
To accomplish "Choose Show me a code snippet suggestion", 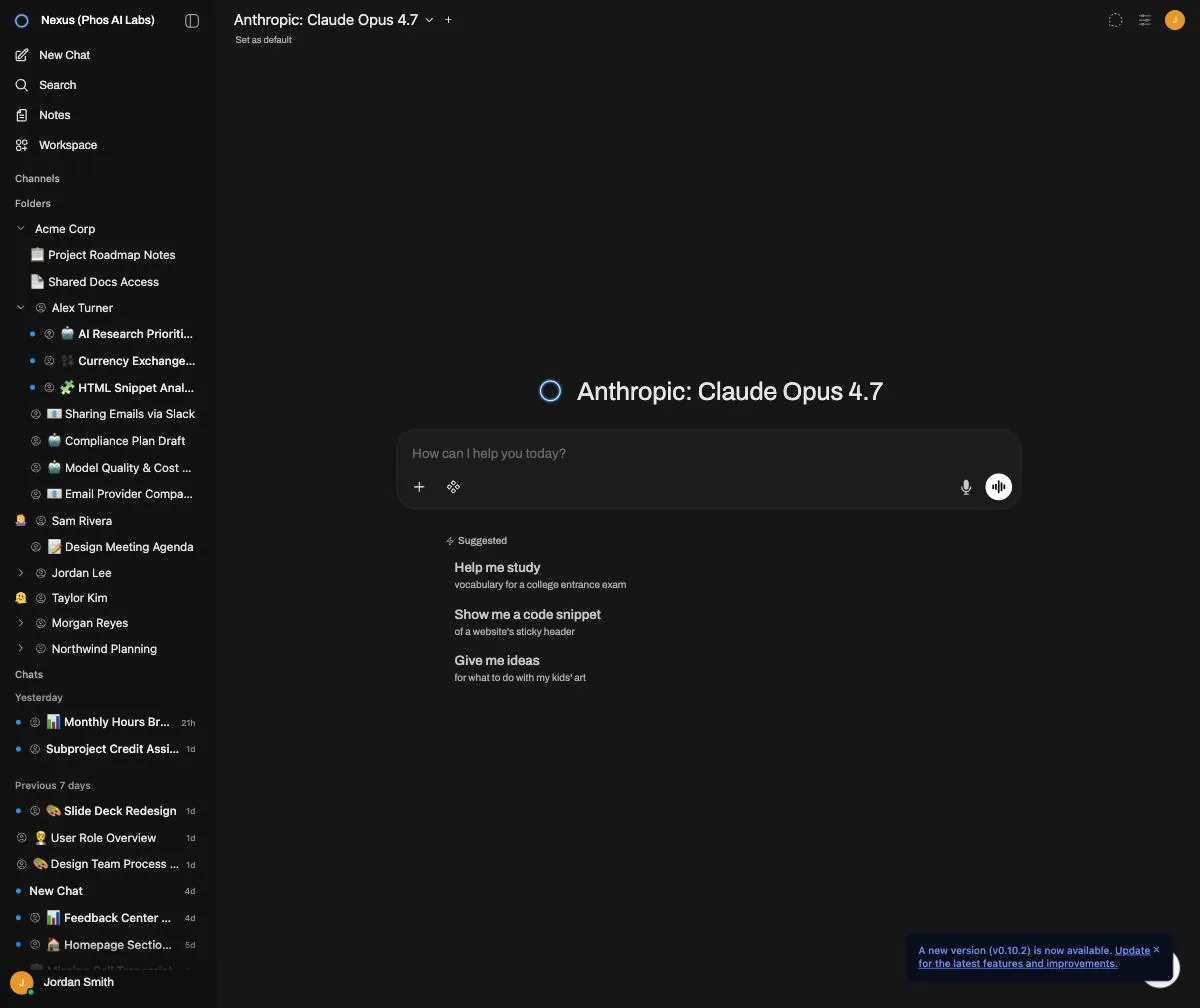I will [x=528, y=622].
